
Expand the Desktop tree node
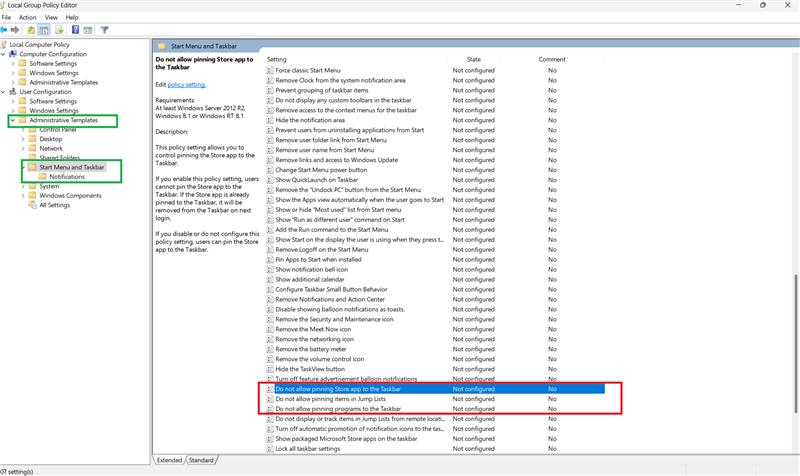tap(23, 139)
